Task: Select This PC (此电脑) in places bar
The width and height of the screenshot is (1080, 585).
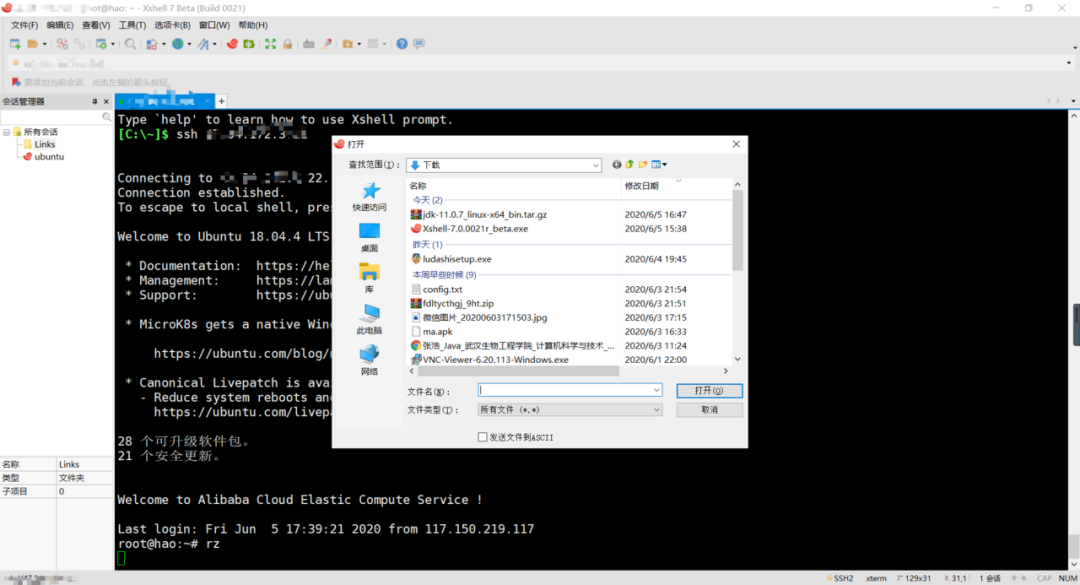Action: point(369,320)
